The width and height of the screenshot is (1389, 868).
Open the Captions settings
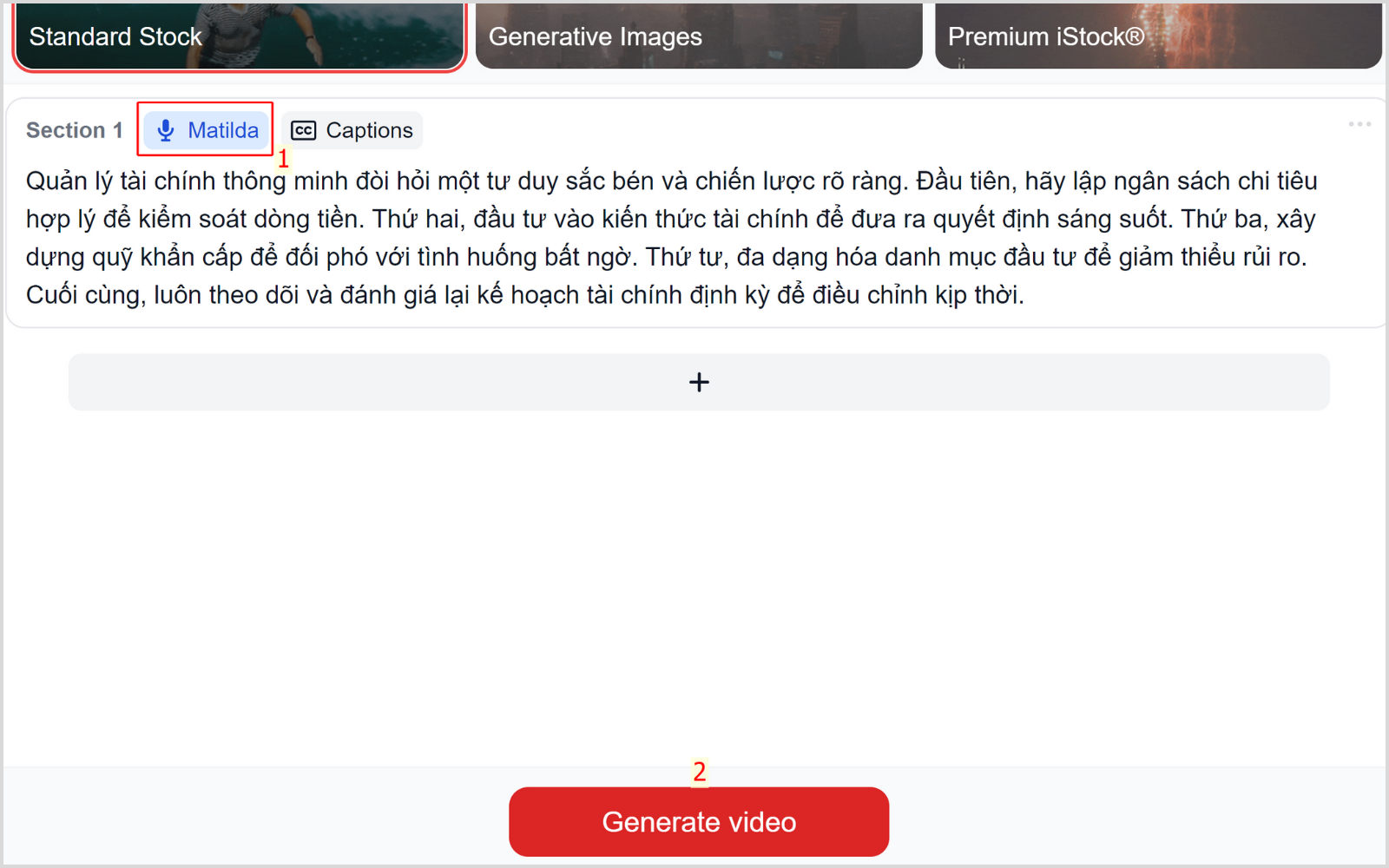click(352, 130)
